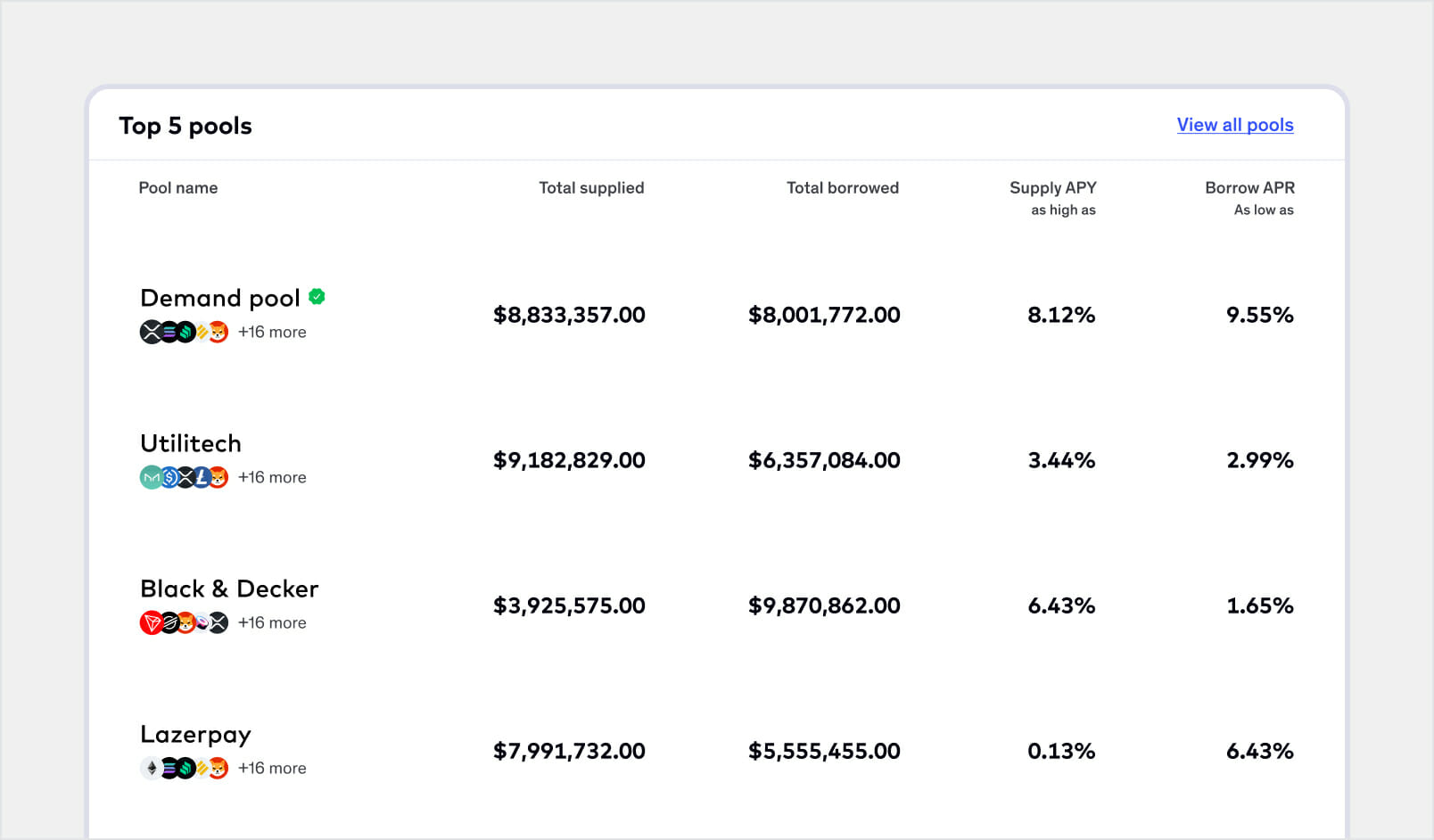Click the Compound icon in Lazerpay row

185,769
